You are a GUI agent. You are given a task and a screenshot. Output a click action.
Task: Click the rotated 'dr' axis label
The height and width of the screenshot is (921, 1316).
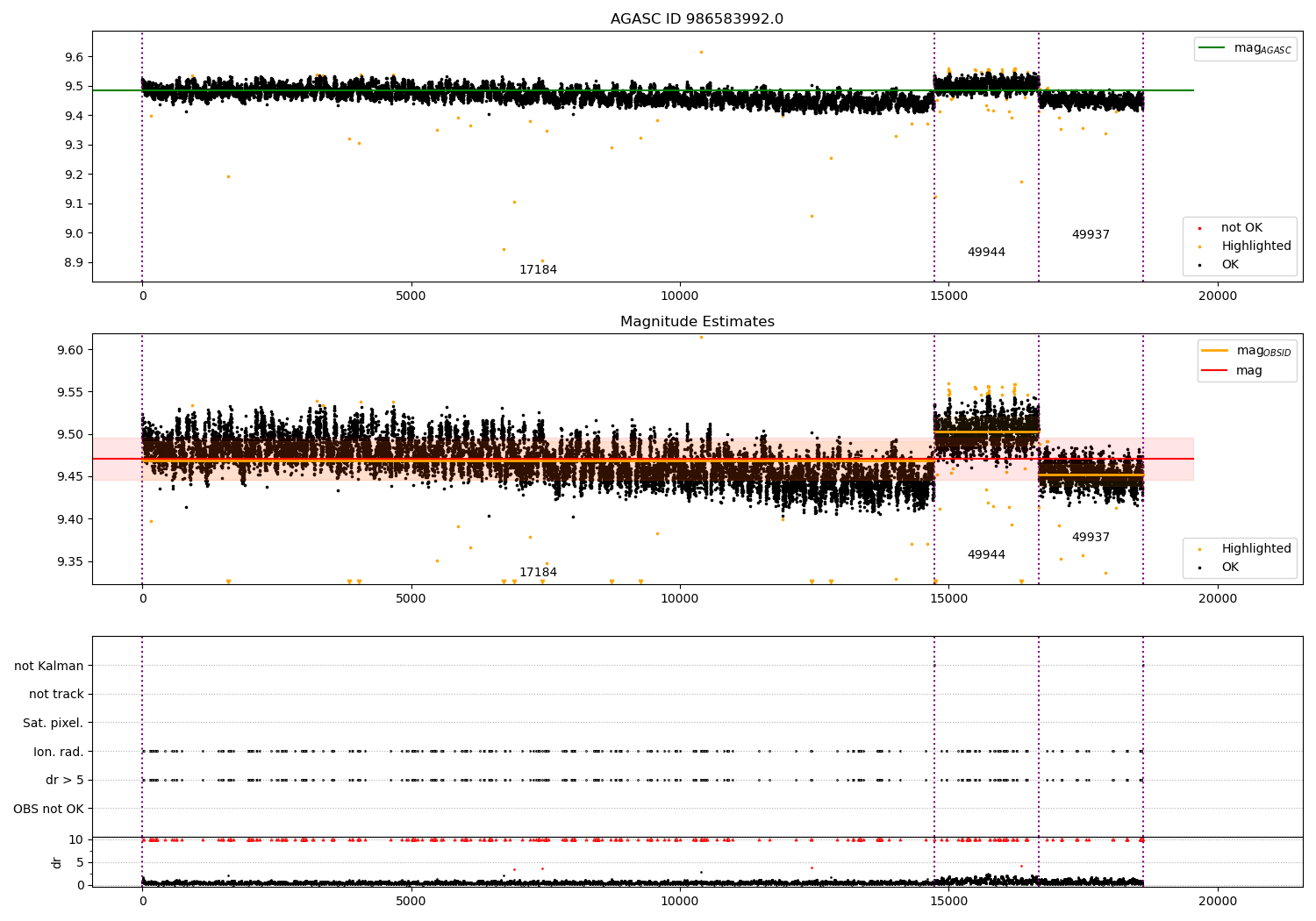pos(57,862)
